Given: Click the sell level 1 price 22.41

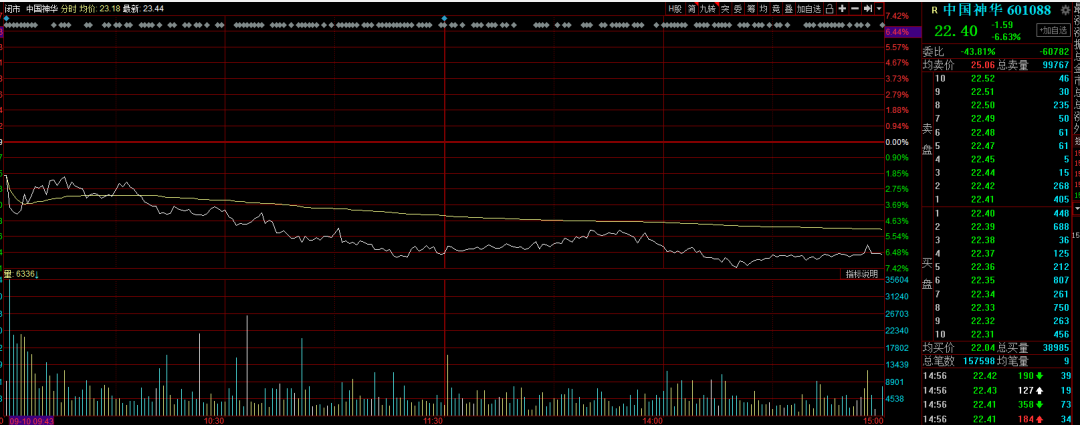Looking at the screenshot, I should coord(982,200).
